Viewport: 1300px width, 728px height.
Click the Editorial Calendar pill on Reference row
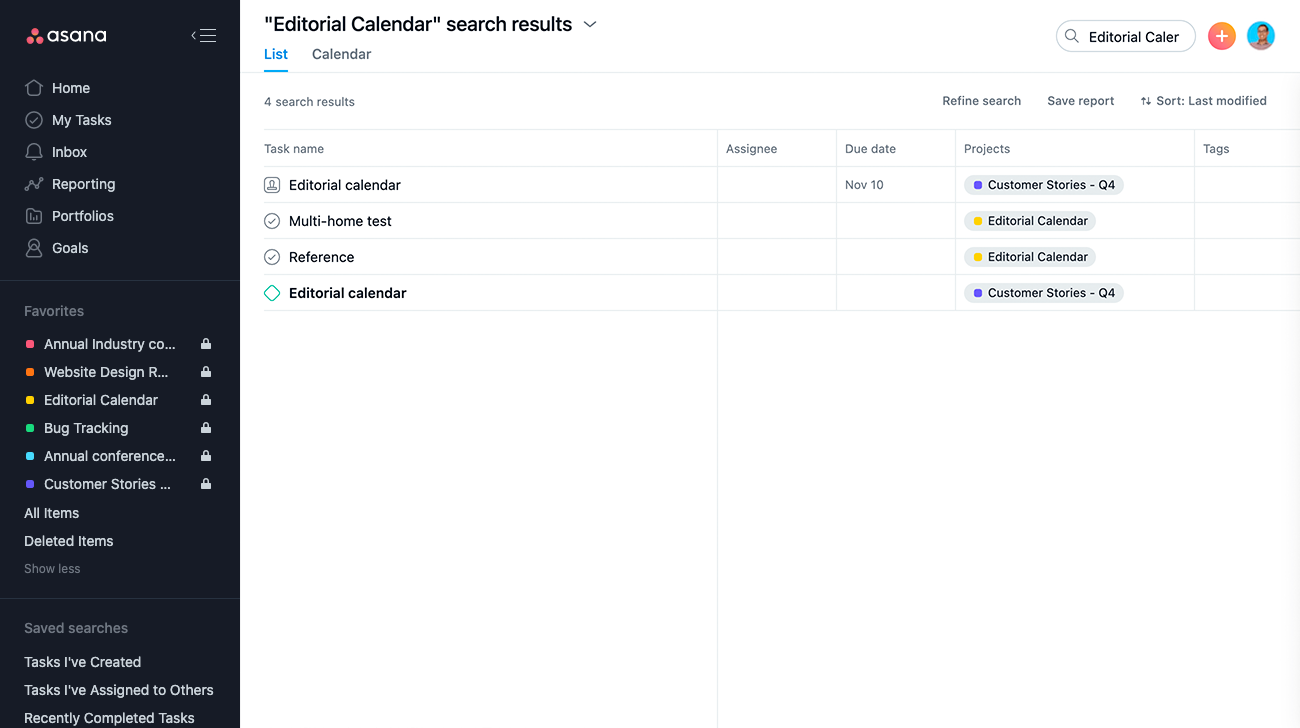pos(1030,257)
